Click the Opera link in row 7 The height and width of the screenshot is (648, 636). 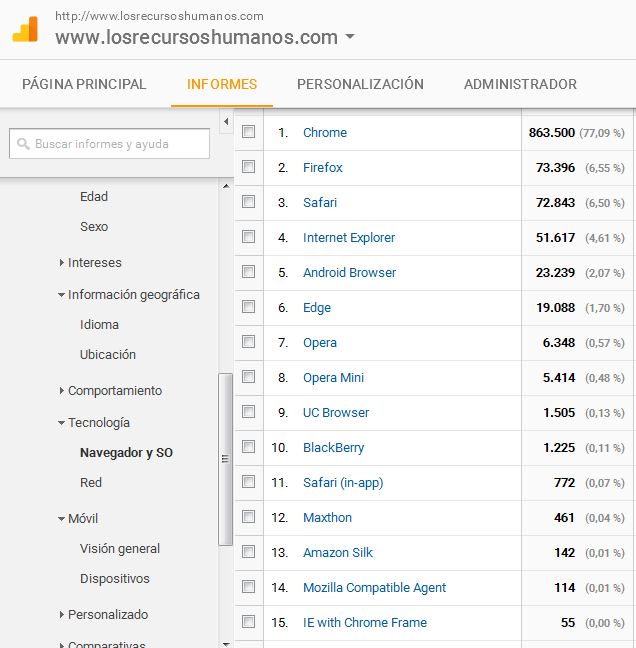click(320, 343)
